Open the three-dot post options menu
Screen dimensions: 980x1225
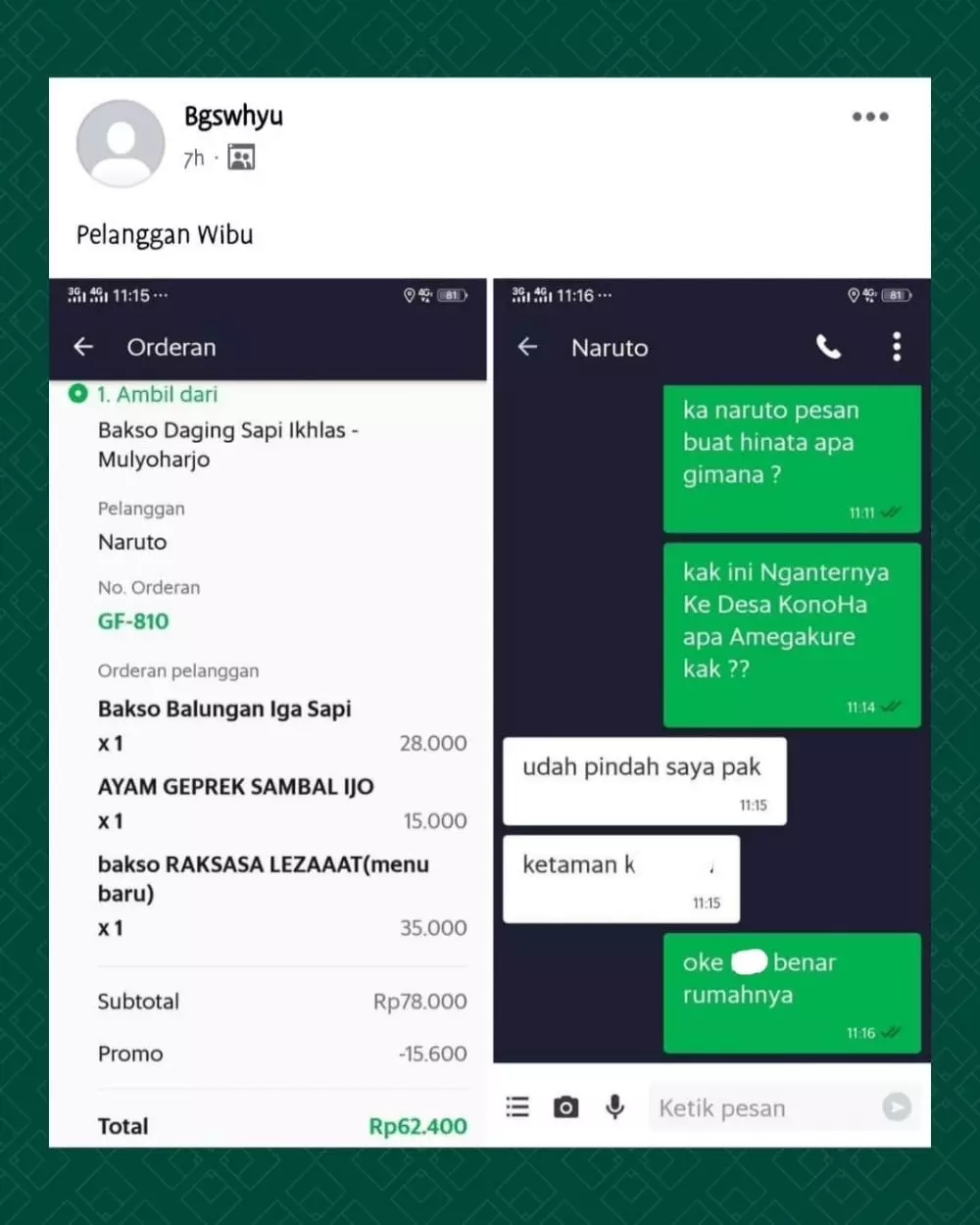tap(870, 117)
